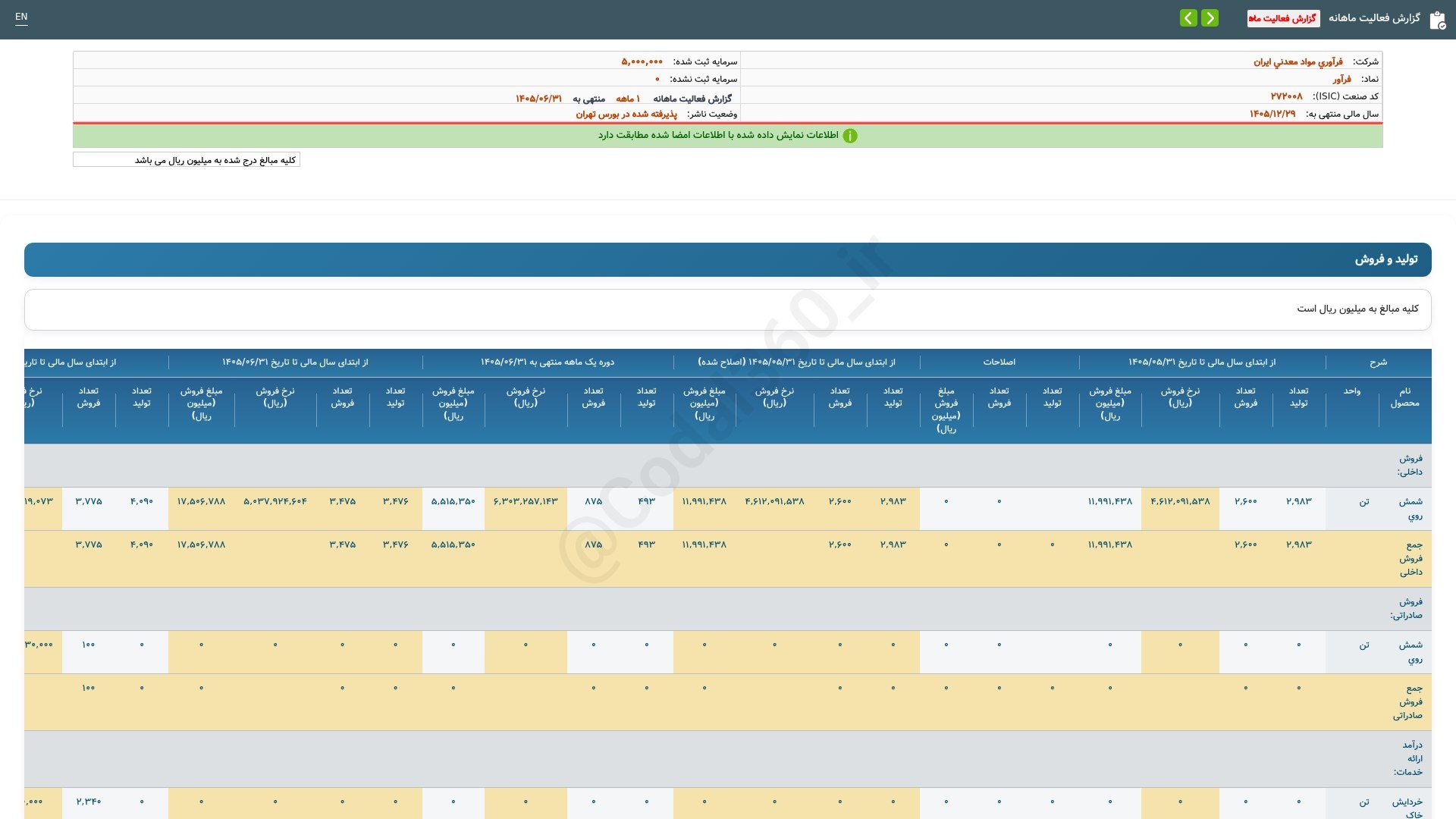Click value ۱۰۰ in export شمش روي row
The image size is (1456, 819).
pos(89,645)
